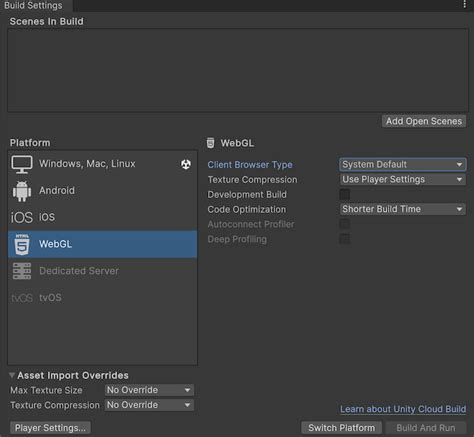Screen dimensions: 474x437
Task: Click the Unity logo beside Windows, Mac, Linux
Action: tap(186, 164)
